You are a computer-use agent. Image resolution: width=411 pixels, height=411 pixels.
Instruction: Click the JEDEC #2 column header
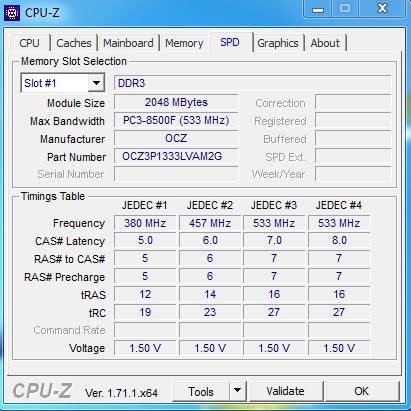(210, 205)
